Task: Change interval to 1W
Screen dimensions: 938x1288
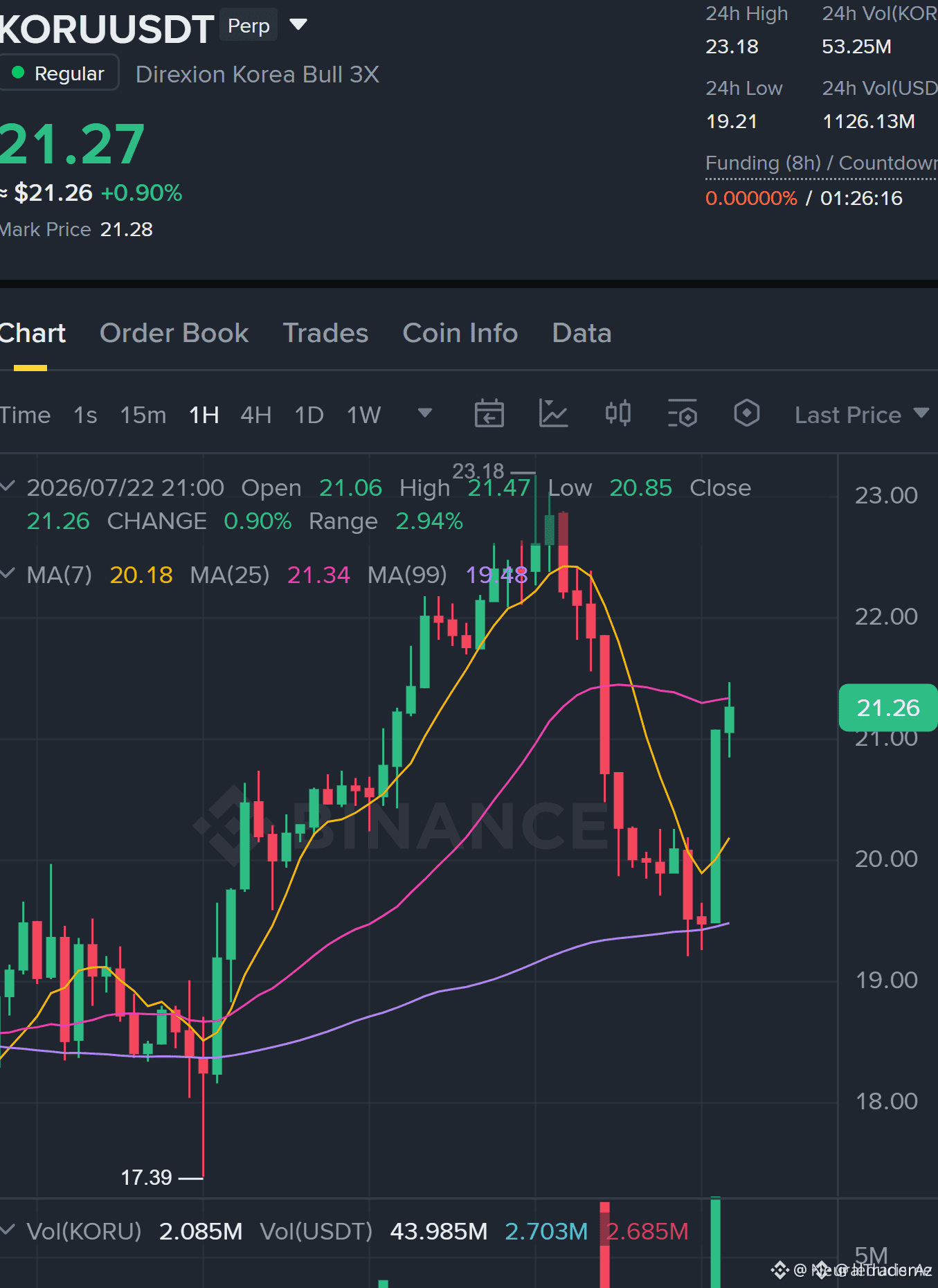Action: 364,415
